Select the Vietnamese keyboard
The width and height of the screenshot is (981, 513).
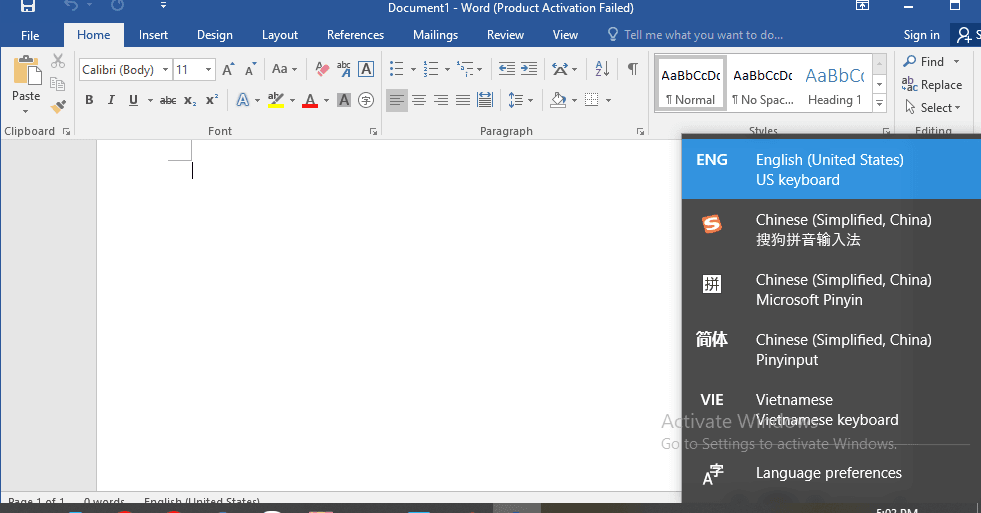pyautogui.click(x=831, y=410)
